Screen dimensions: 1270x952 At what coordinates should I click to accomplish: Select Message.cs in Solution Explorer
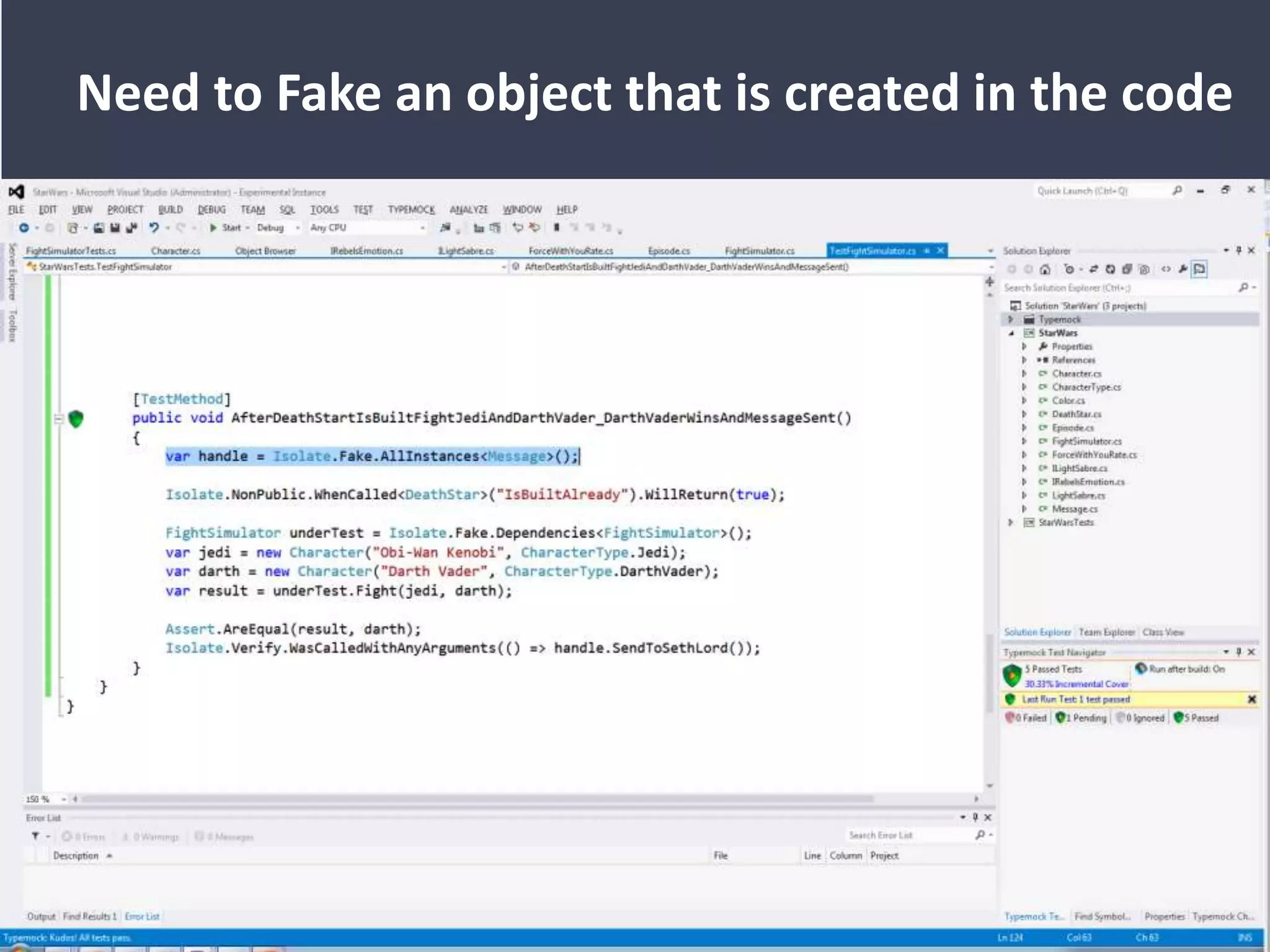1075,509
